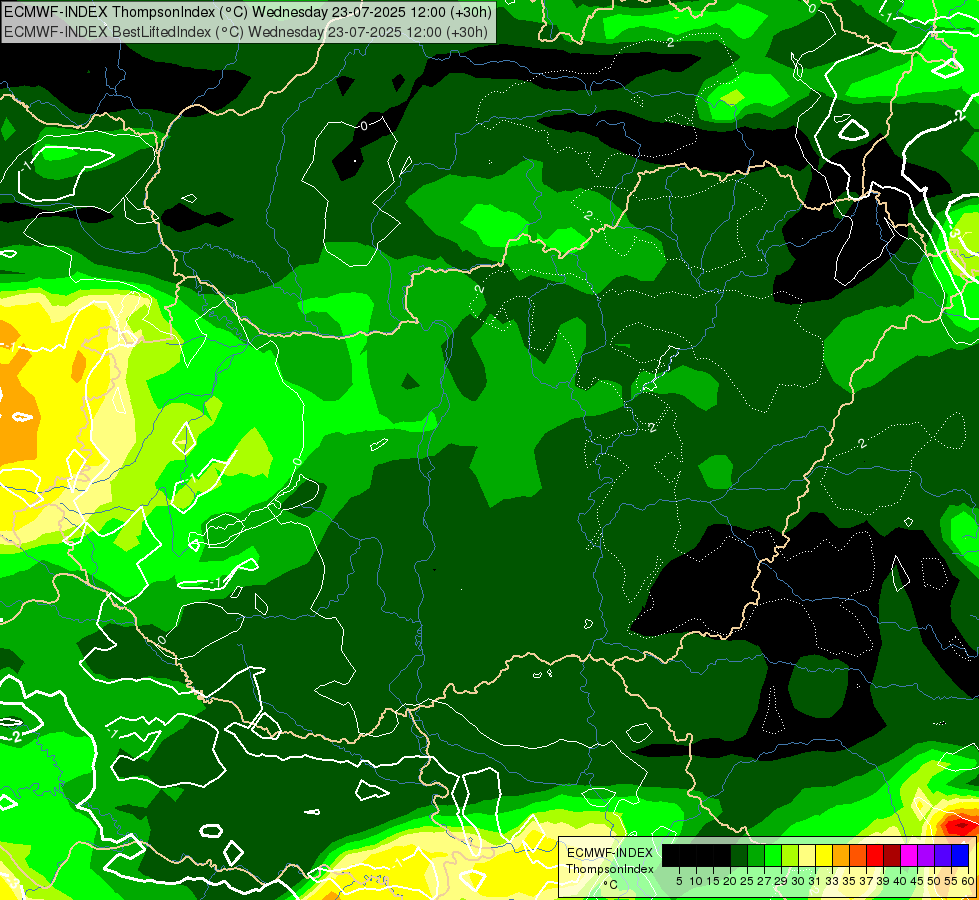Select the bright green legend swatch (27-29)
Image resolution: width=979 pixels, height=900 pixels.
pos(773,855)
